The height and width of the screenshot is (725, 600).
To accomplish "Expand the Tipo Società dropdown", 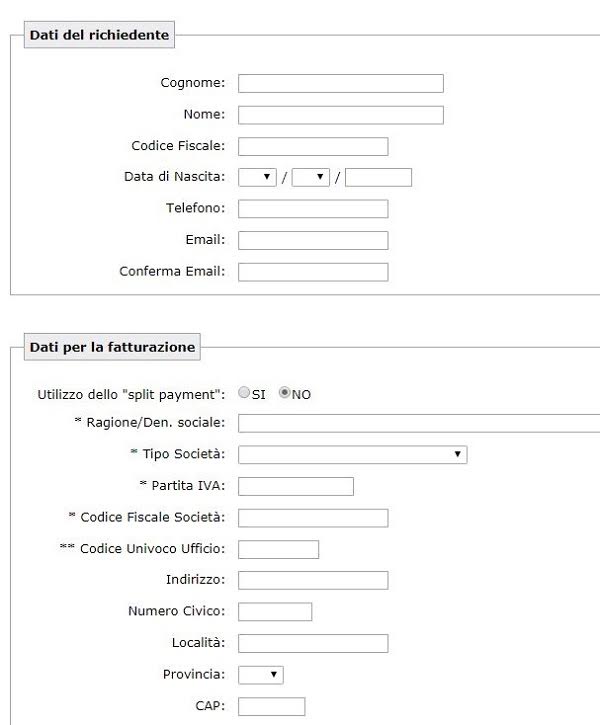I will [352, 455].
